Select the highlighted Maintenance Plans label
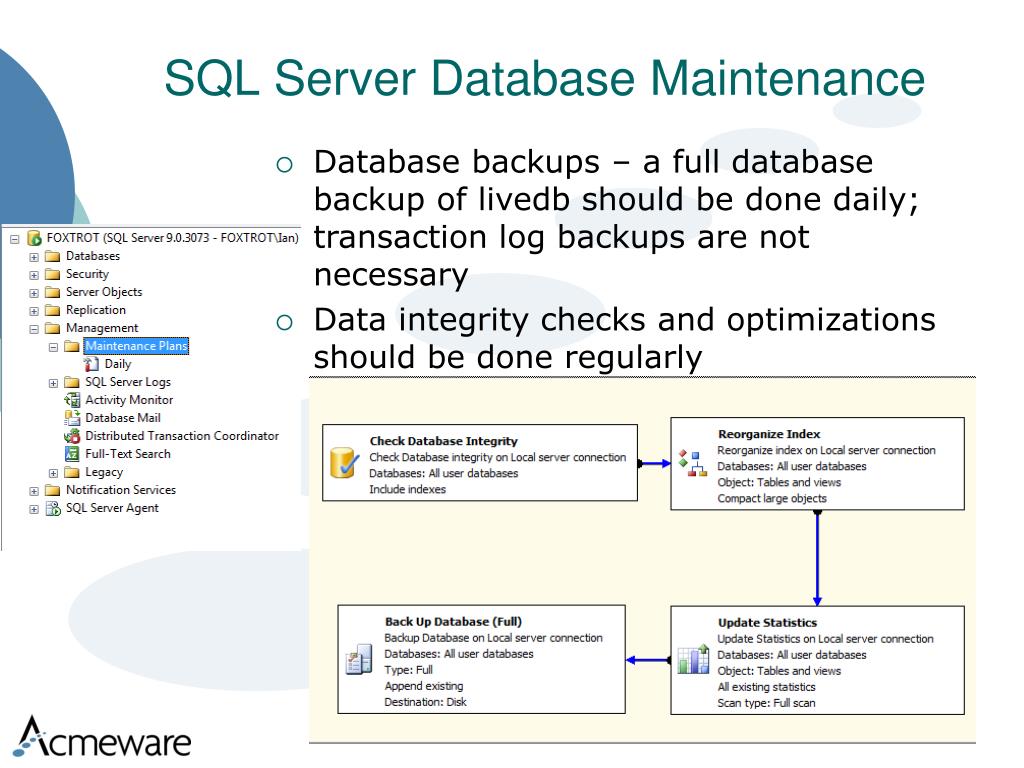The image size is (1024, 768). click(x=136, y=345)
